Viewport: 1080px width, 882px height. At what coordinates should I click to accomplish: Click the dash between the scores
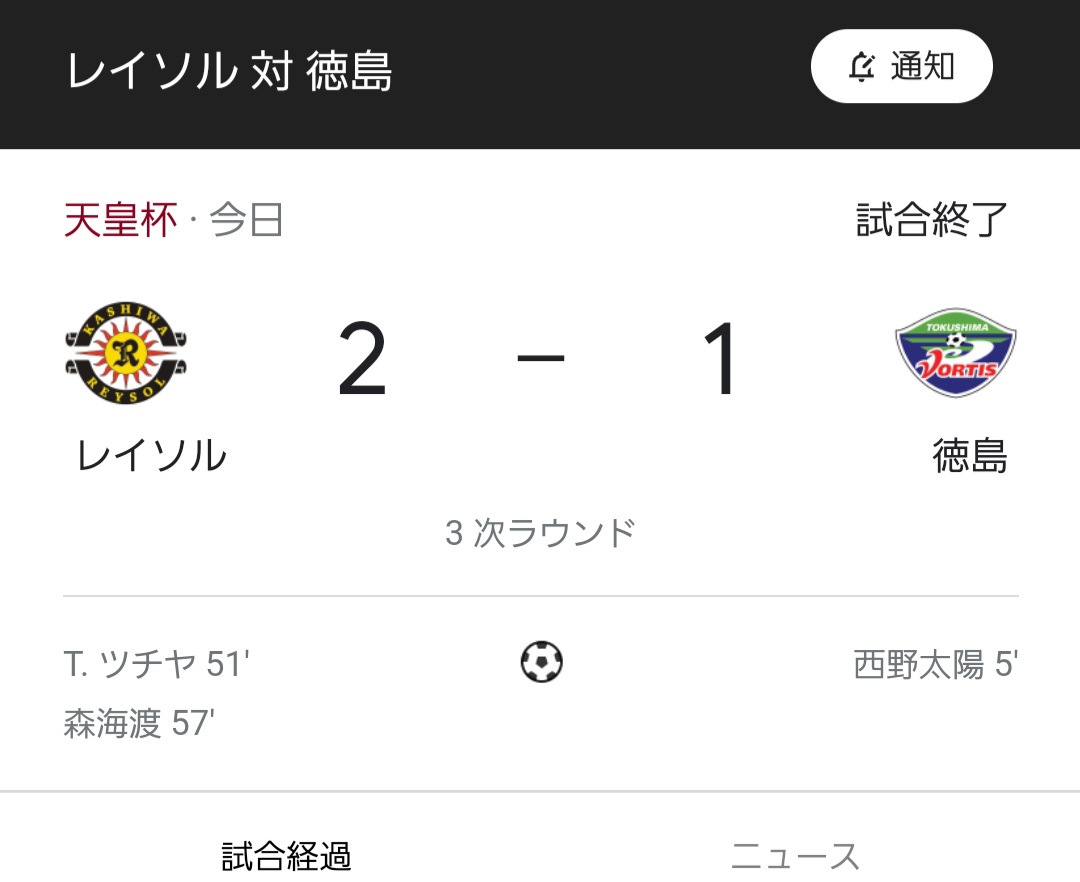[541, 357]
